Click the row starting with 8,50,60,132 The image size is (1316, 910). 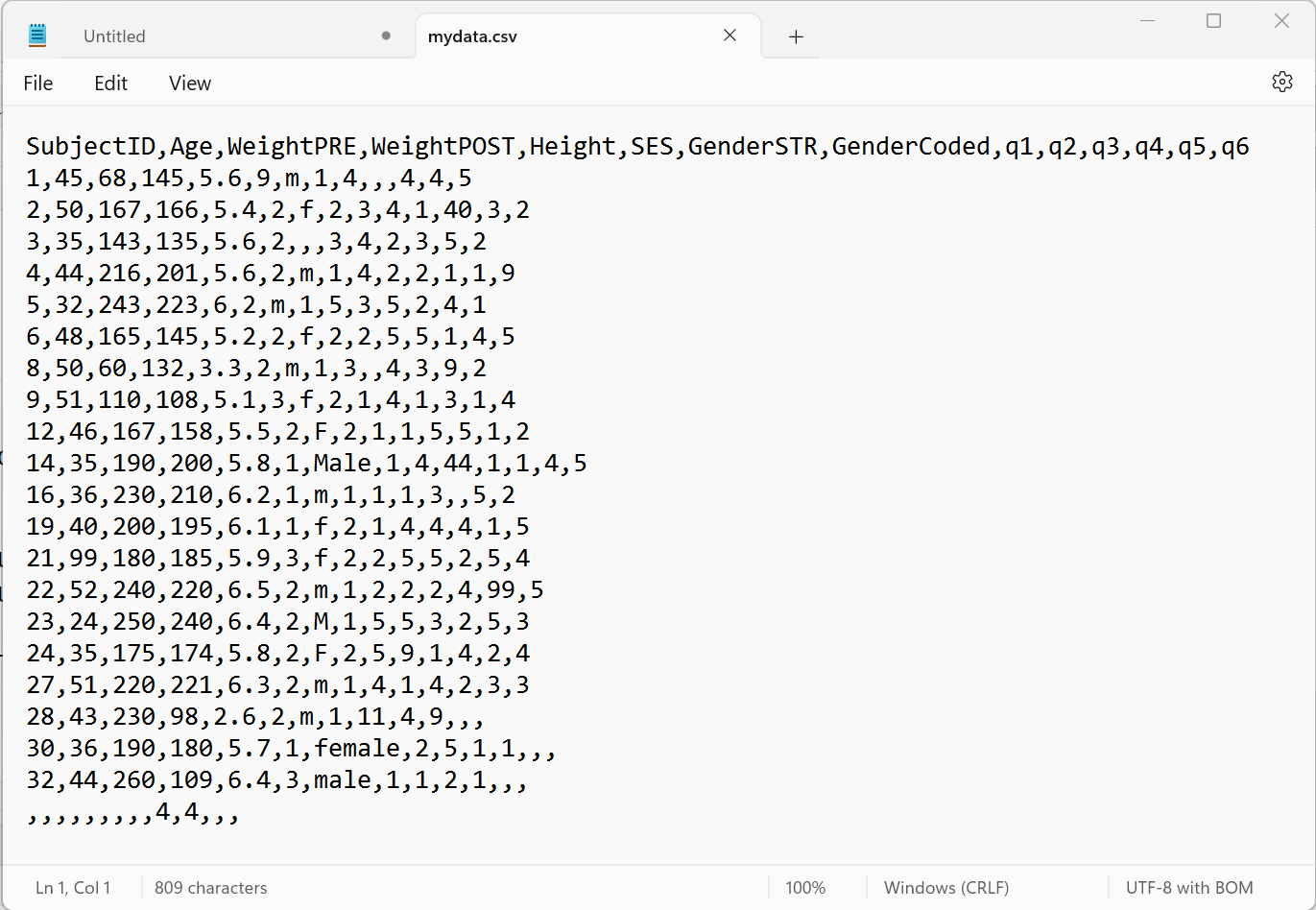tap(256, 369)
